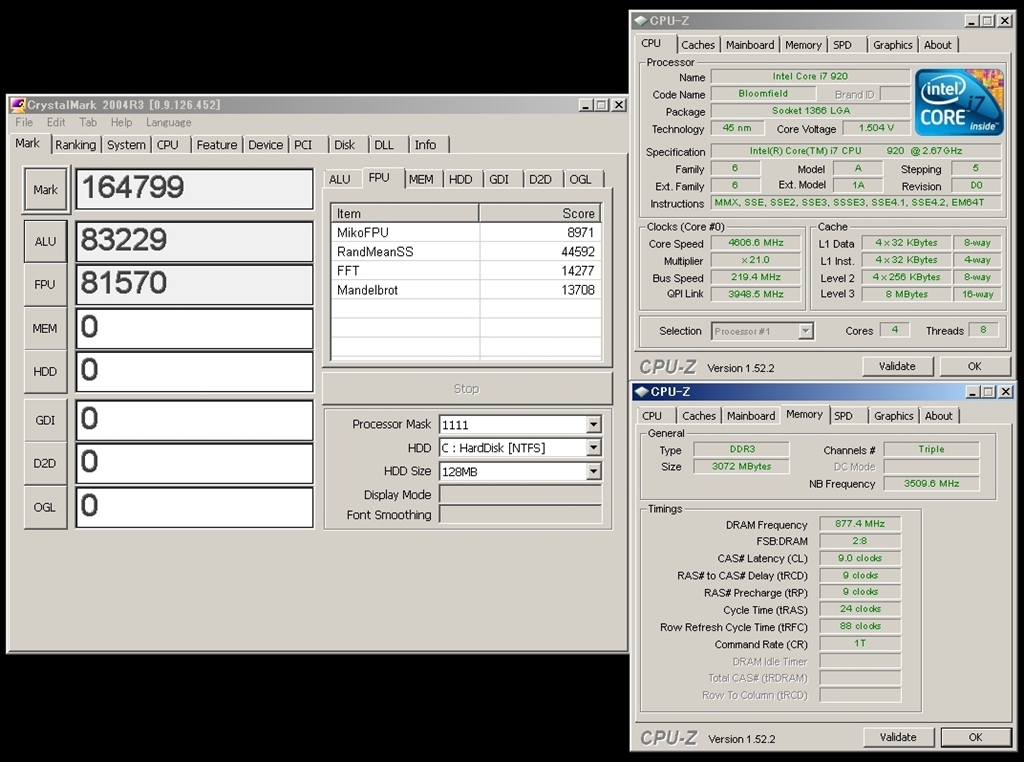The height and width of the screenshot is (762, 1024).
Task: Run the OGL benchmark button
Action: point(45,507)
